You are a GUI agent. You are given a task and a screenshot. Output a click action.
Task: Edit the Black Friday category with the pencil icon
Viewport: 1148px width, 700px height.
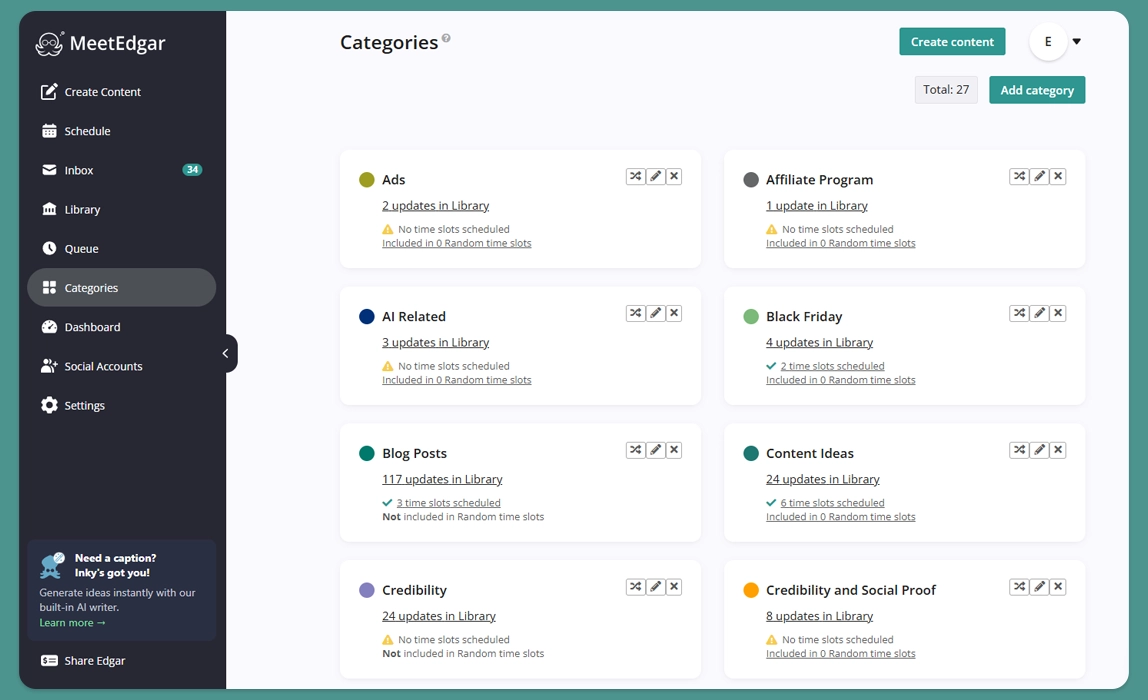(1038, 312)
